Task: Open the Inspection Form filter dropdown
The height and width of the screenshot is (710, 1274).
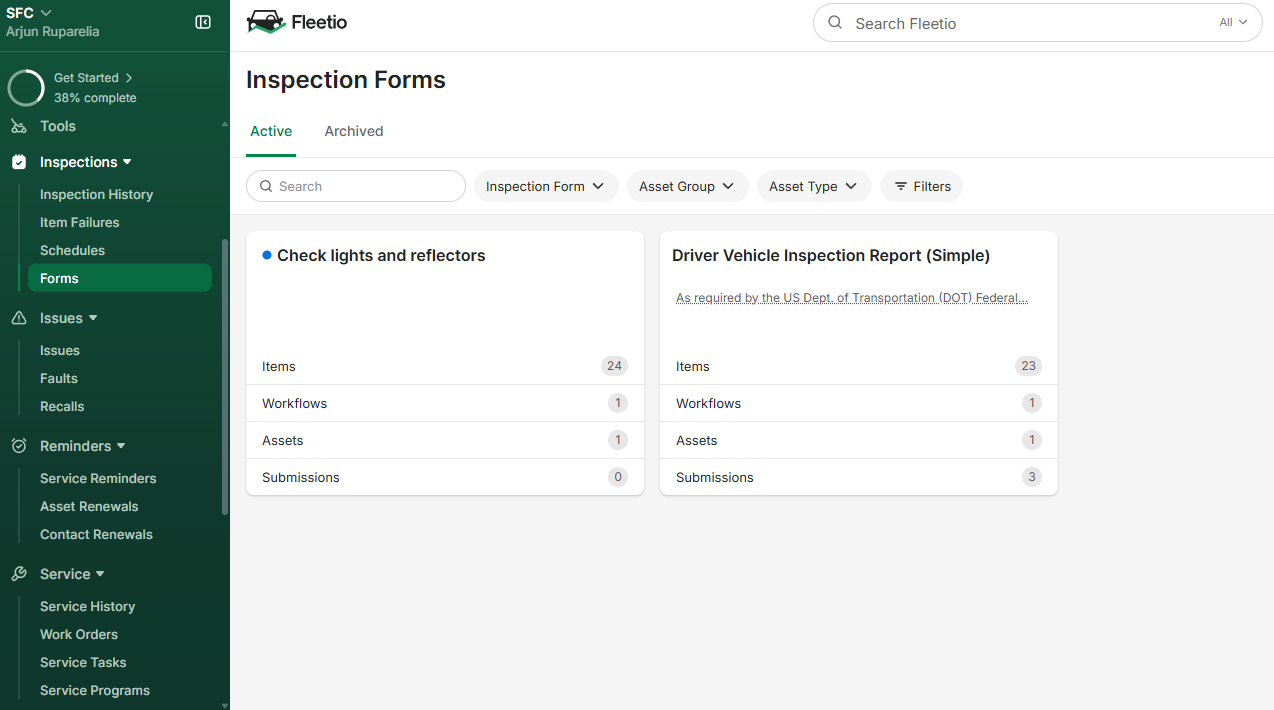Action: (545, 186)
